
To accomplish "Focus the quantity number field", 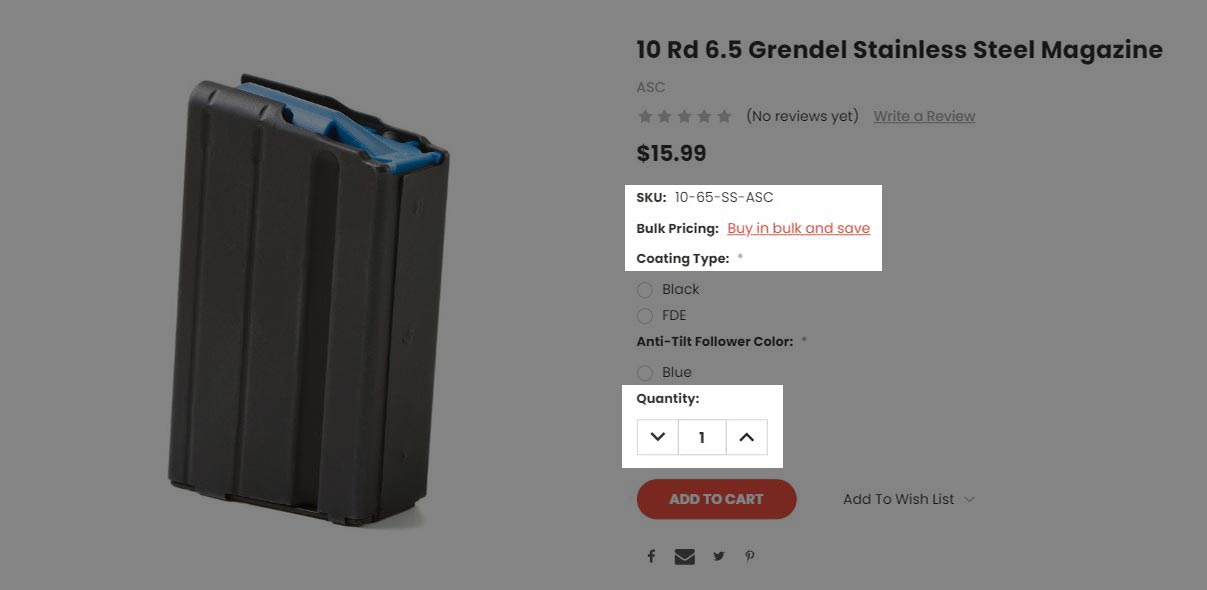I will [702, 437].
